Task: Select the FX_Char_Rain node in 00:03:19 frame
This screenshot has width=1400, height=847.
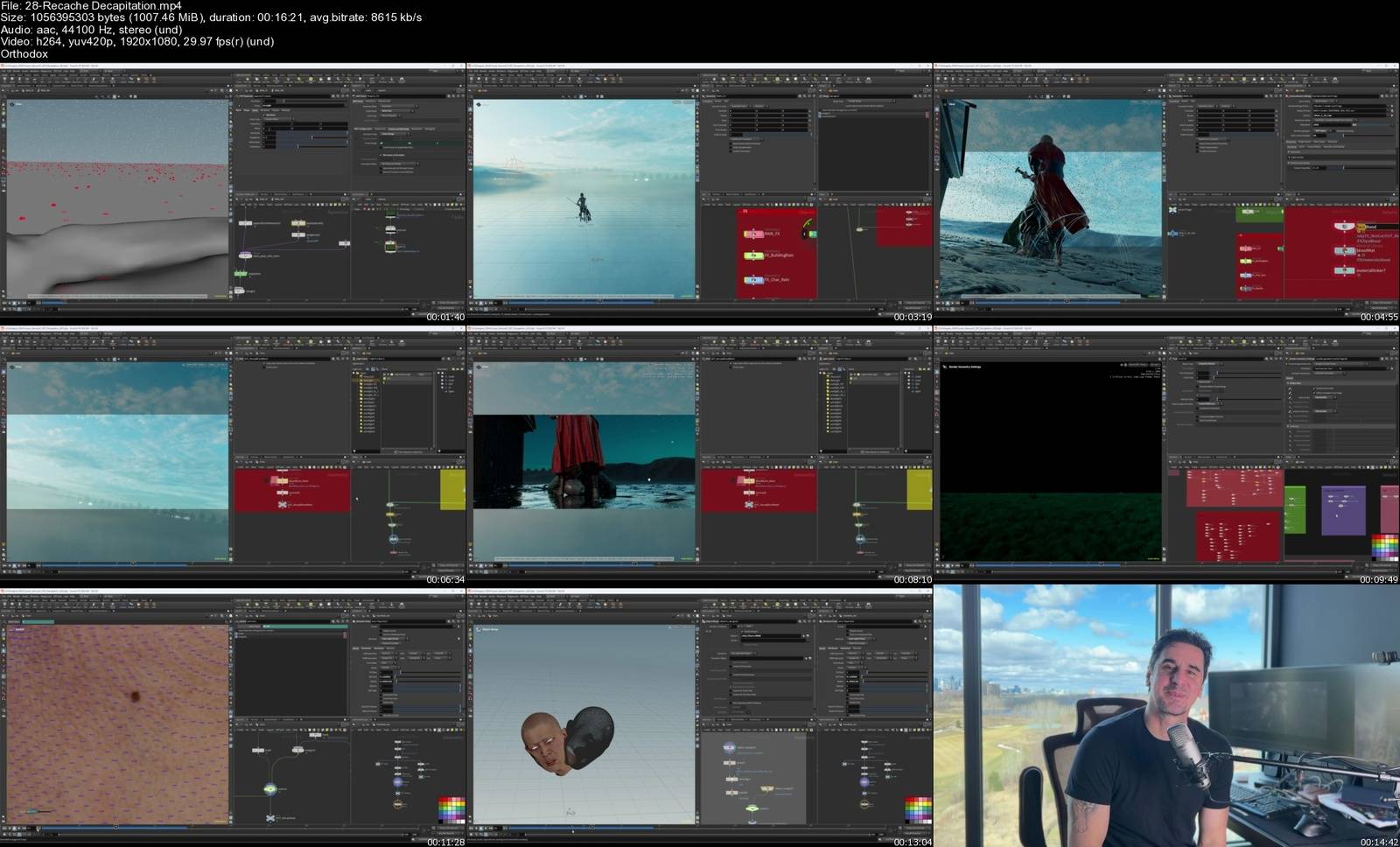Action: [754, 280]
